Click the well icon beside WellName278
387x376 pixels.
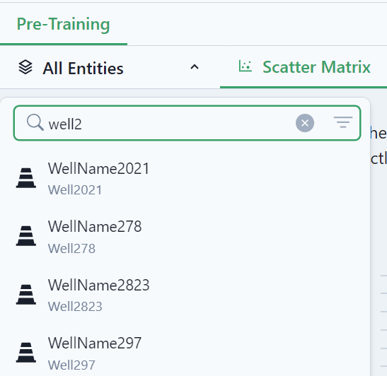pyautogui.click(x=26, y=236)
